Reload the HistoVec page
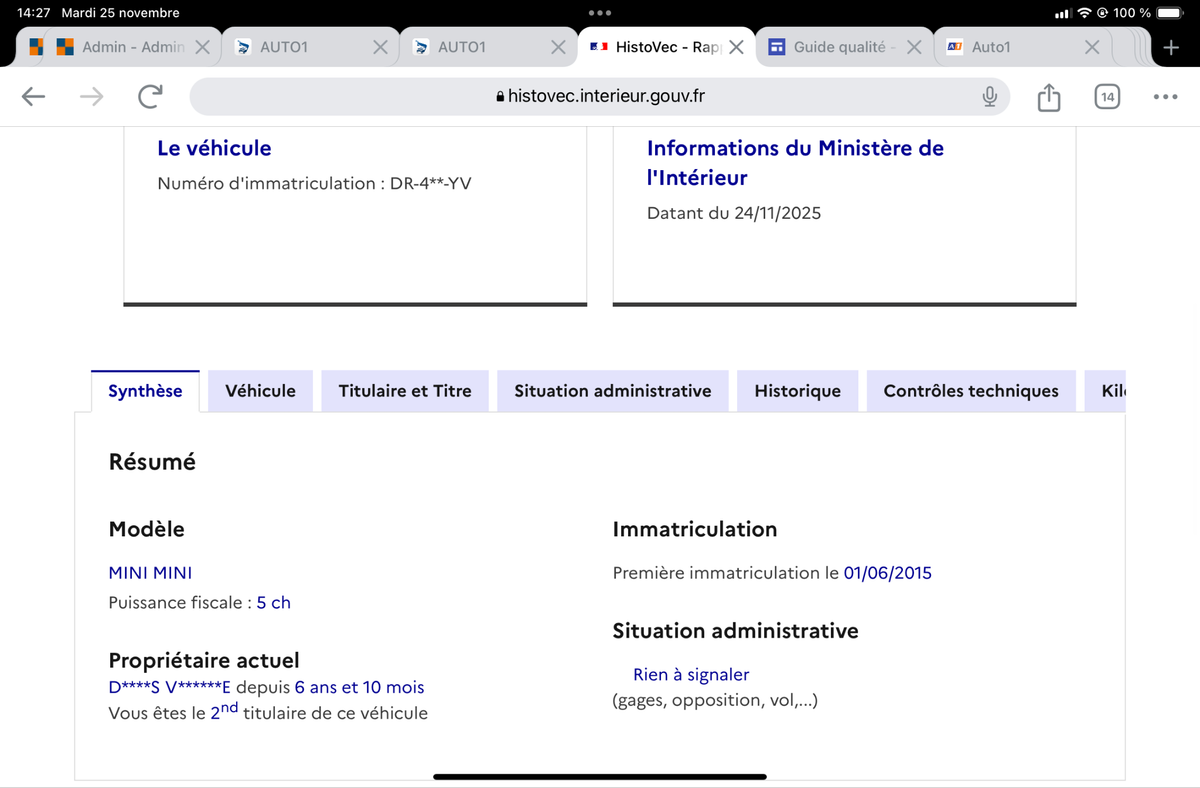The height and width of the screenshot is (788, 1200). pos(150,96)
